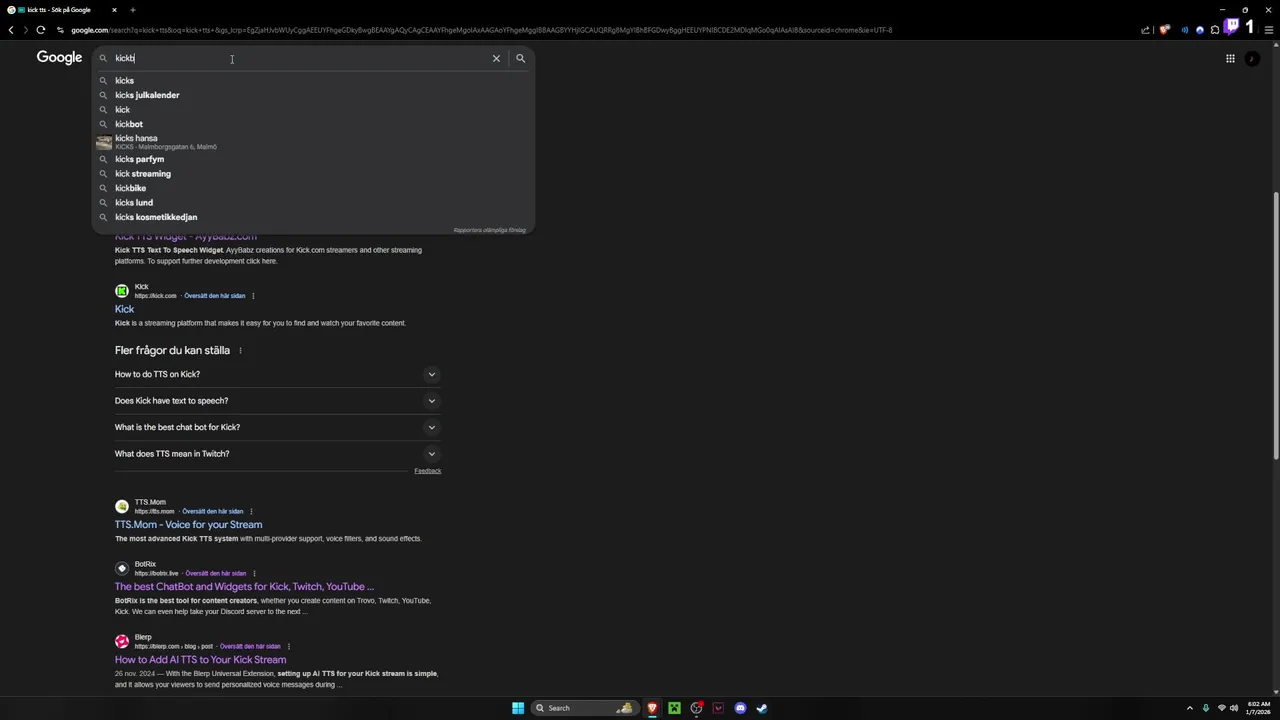
Task: Click the share page icon
Action: [x=1145, y=30]
